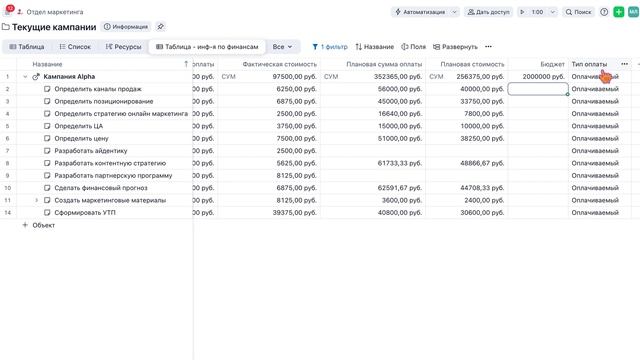Image resolution: width=640 pixels, height=360 pixels.
Task: Switch to the Список view tab
Action: pos(75,47)
